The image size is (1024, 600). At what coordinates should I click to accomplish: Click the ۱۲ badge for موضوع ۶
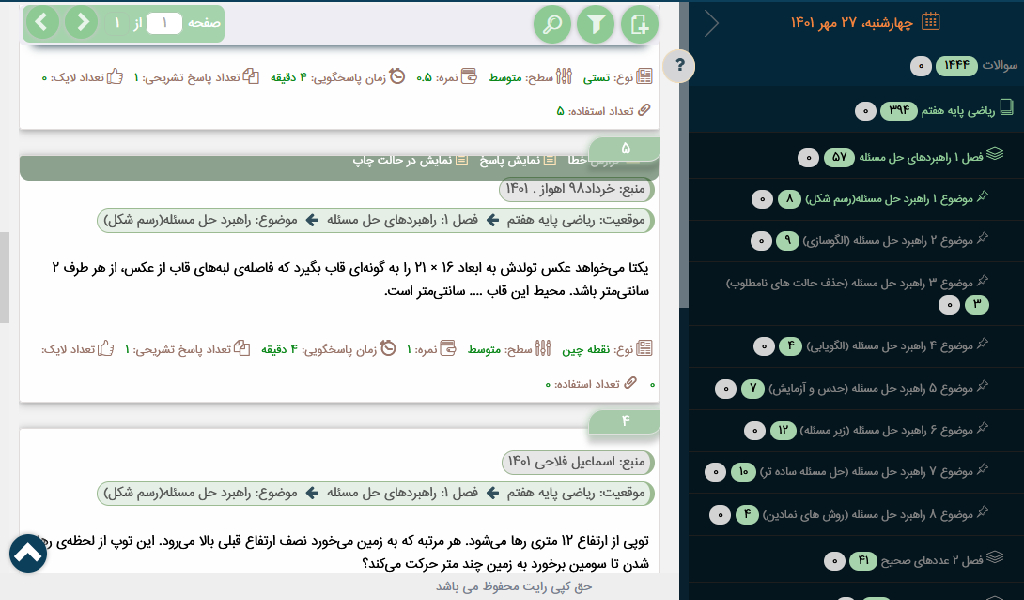tap(783, 430)
